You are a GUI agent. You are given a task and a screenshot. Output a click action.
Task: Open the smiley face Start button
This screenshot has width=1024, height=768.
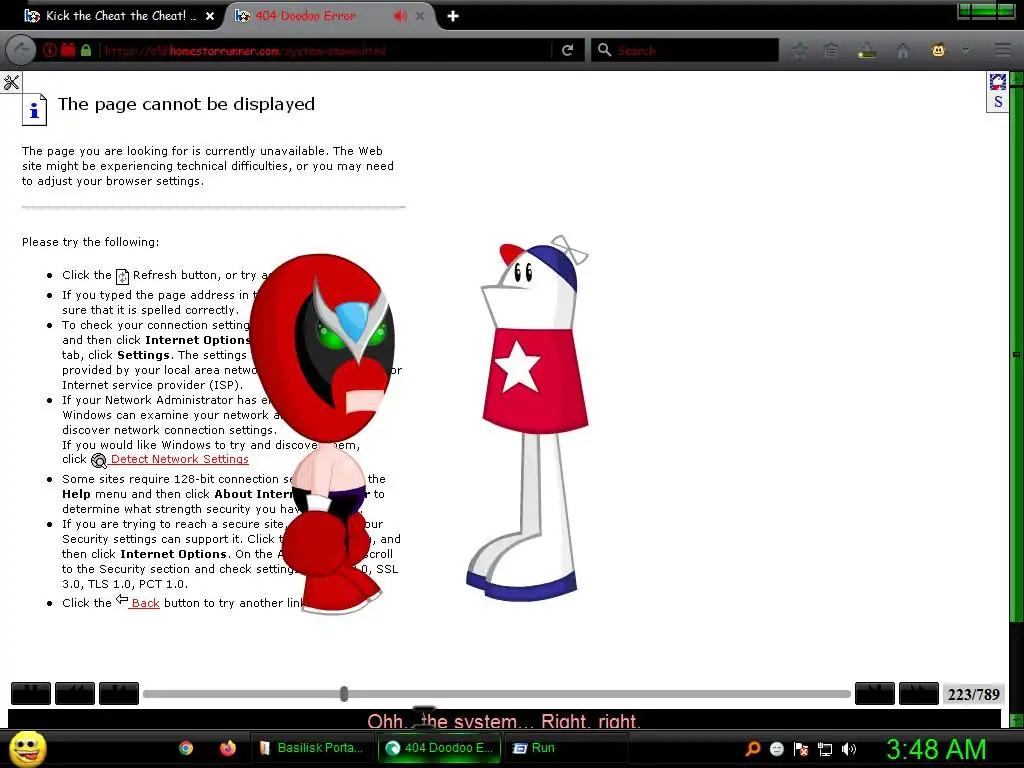(x=27, y=748)
